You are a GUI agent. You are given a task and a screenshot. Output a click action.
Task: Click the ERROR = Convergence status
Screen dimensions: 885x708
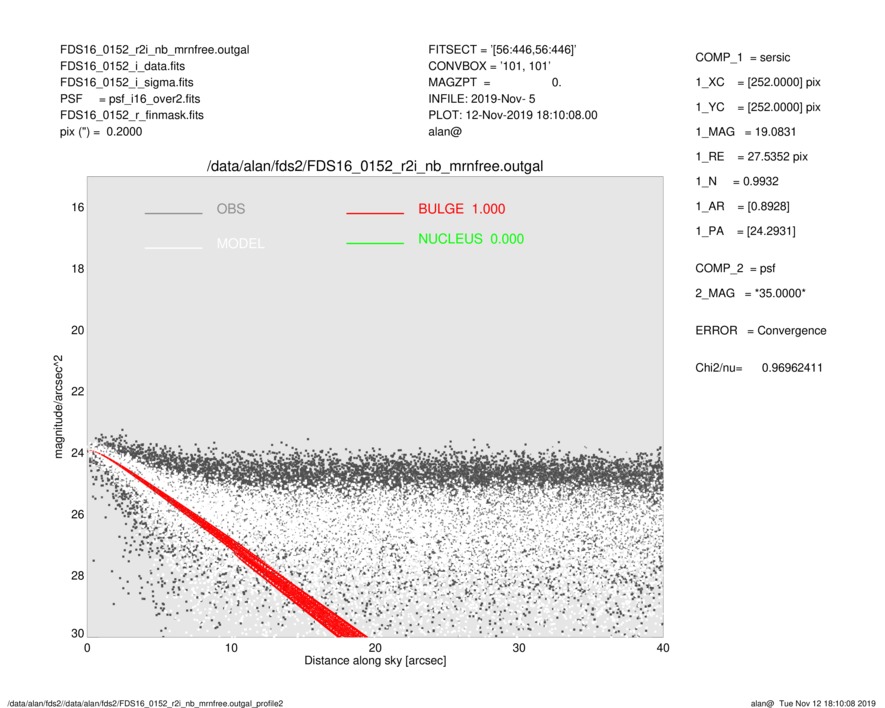point(760,331)
